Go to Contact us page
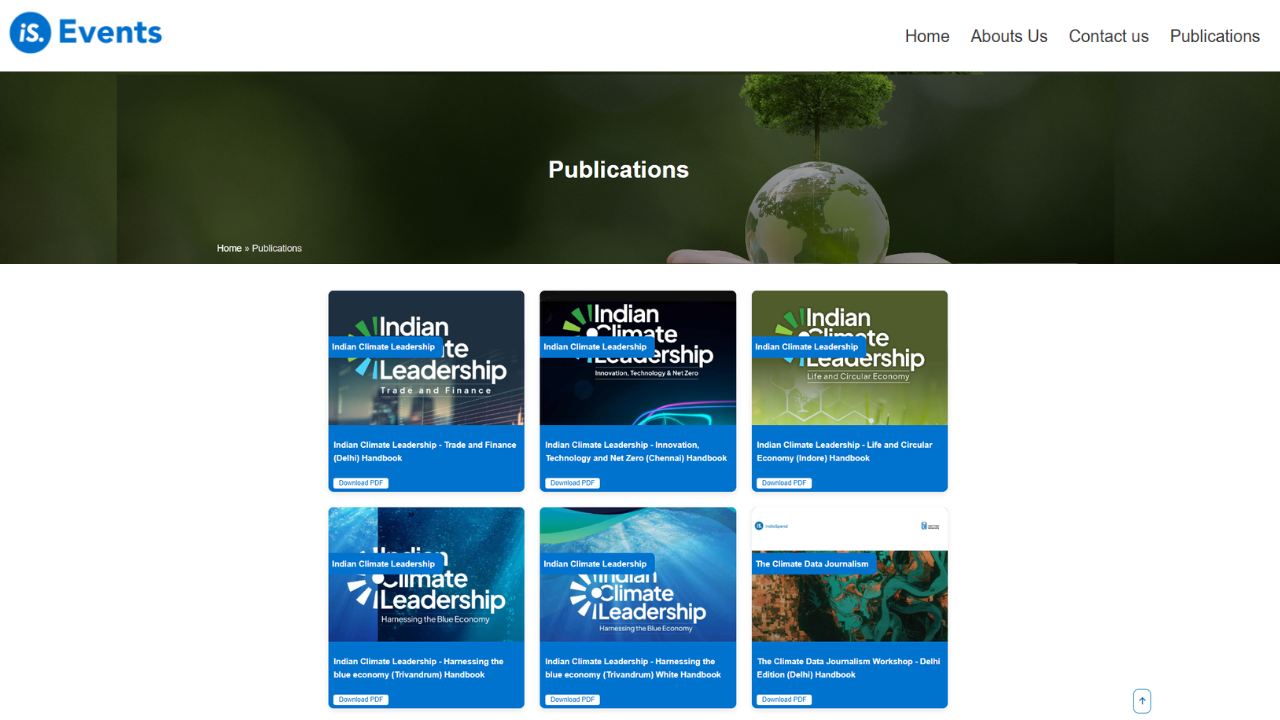This screenshot has width=1280, height=720. click(x=1108, y=36)
